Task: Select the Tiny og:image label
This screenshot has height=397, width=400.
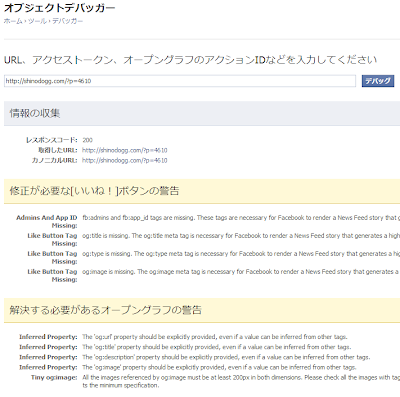Action: point(54,377)
